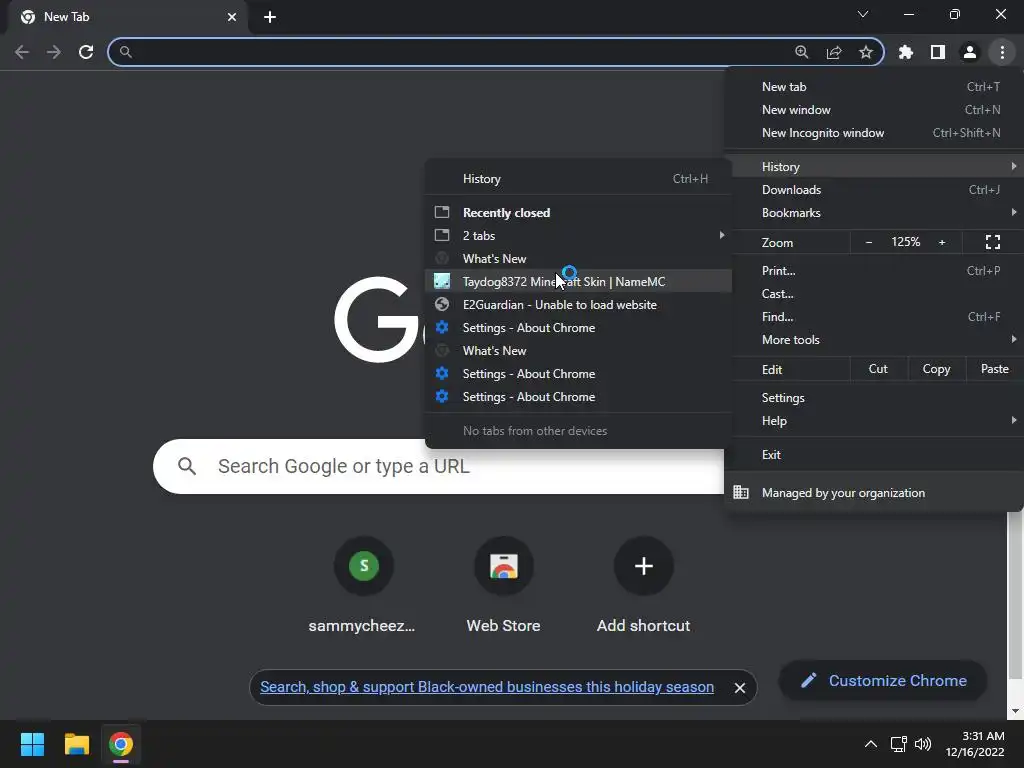This screenshot has height=768, width=1024.
Task: Click the volume speaker tray icon
Action: [923, 744]
